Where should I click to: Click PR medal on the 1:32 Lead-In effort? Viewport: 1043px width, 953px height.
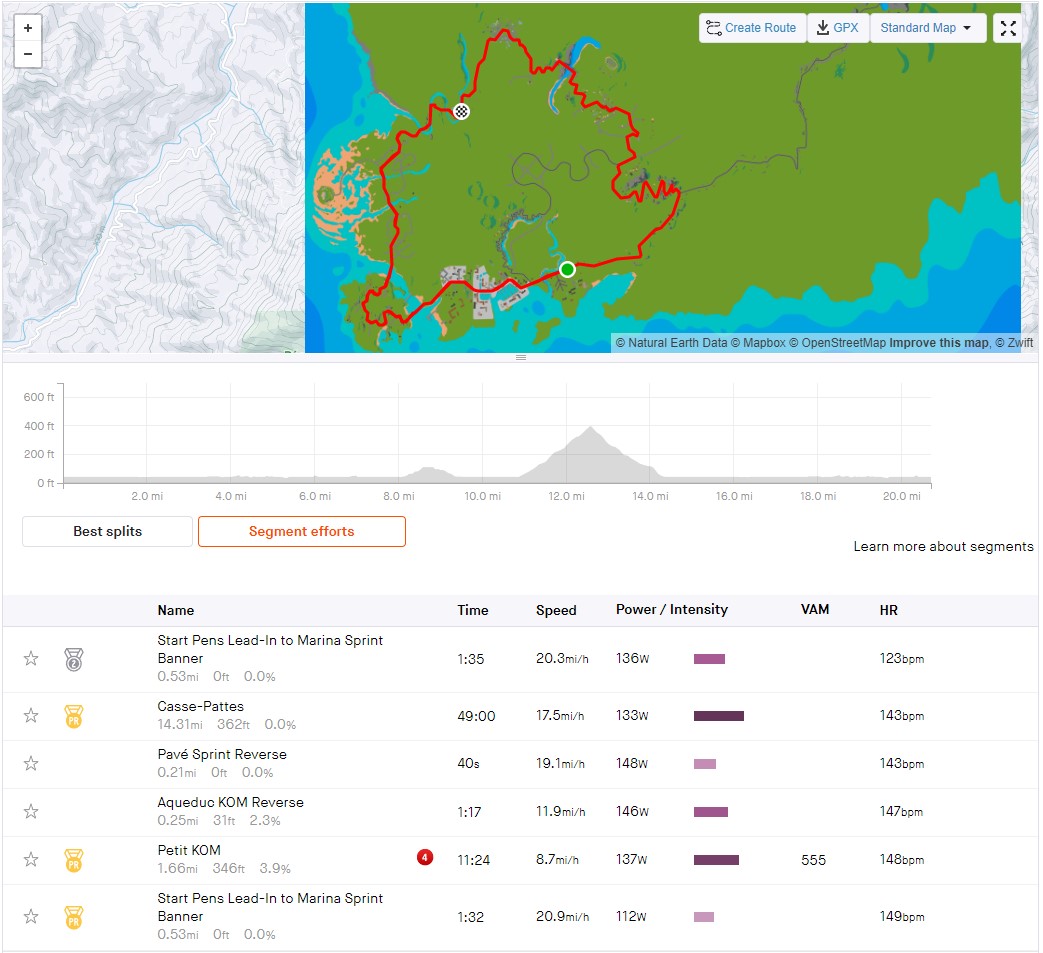coord(74,917)
